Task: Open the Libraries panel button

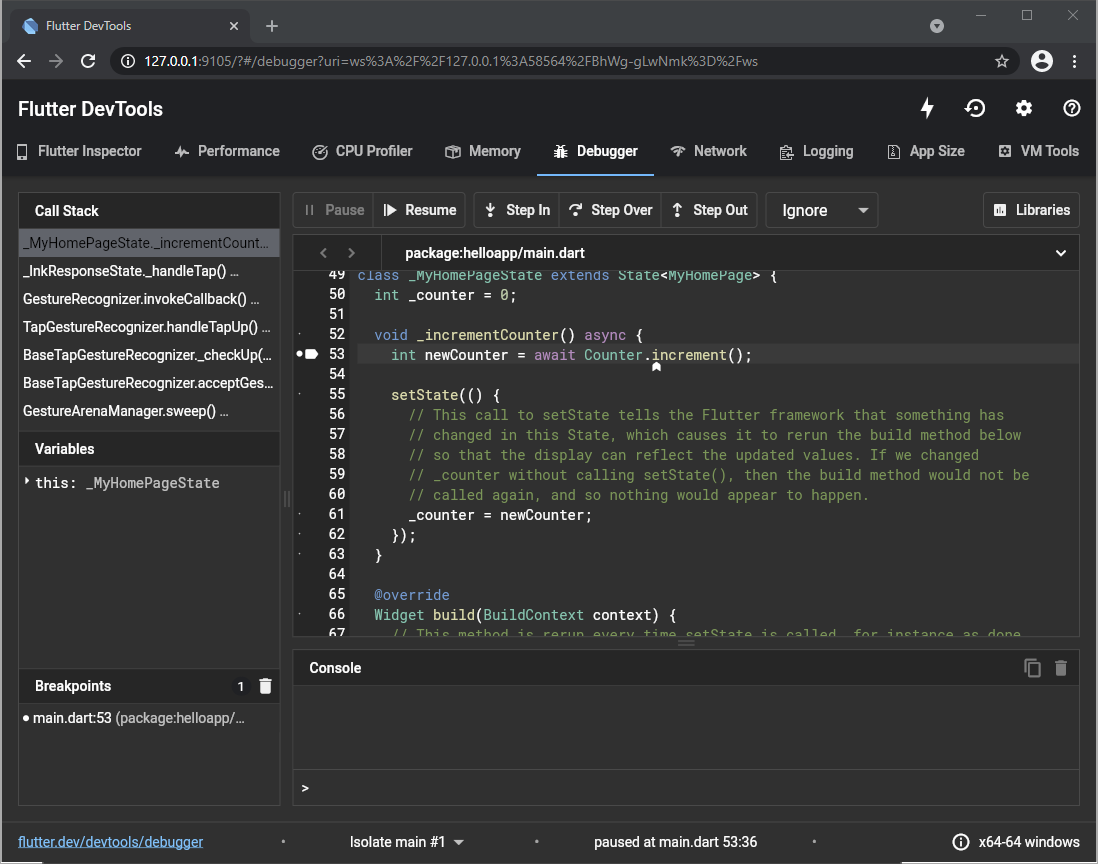Action: click(x=1031, y=210)
